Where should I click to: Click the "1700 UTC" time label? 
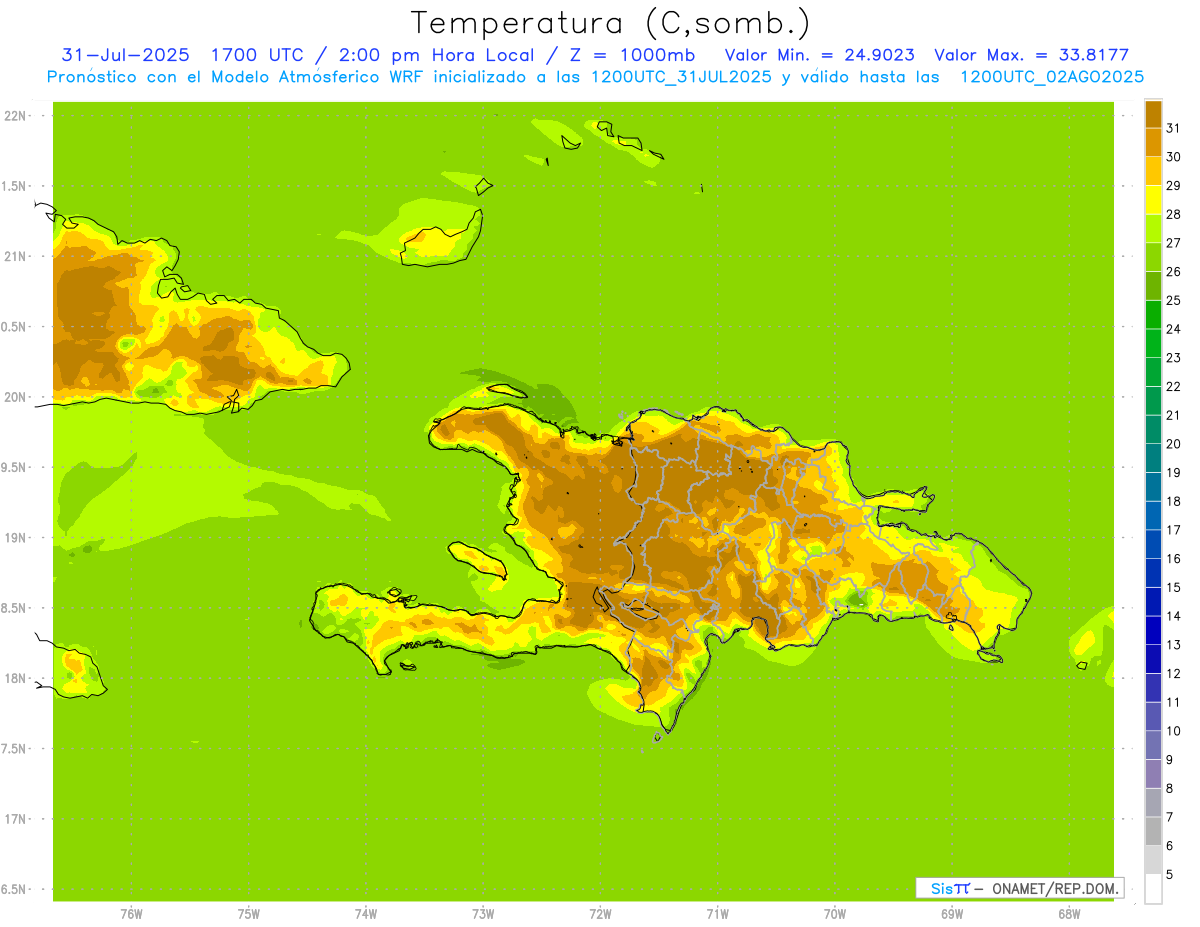[258, 55]
